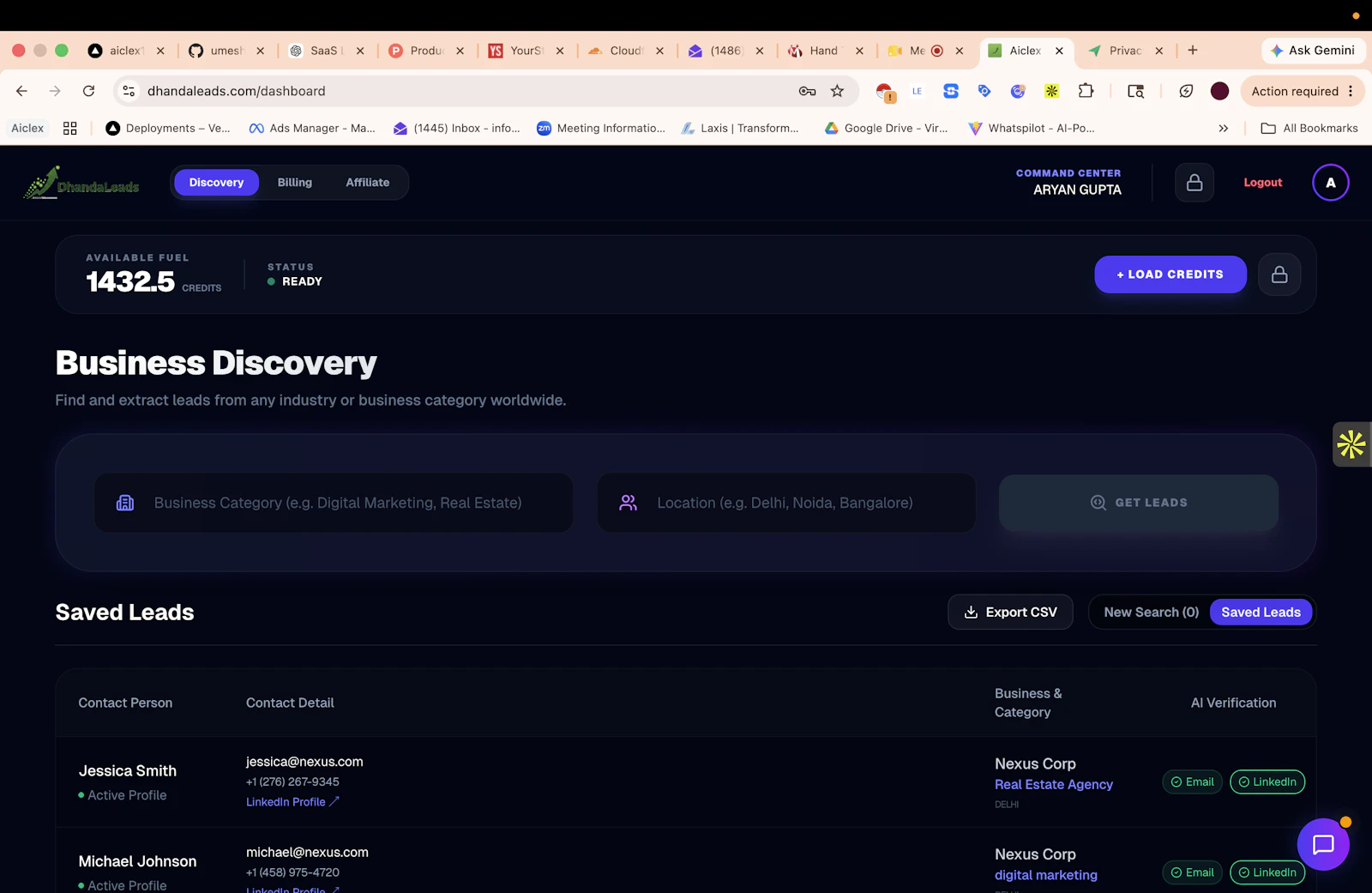The image size is (1372, 893).
Task: Click jessica@nexus.com email text
Action: coord(304,762)
